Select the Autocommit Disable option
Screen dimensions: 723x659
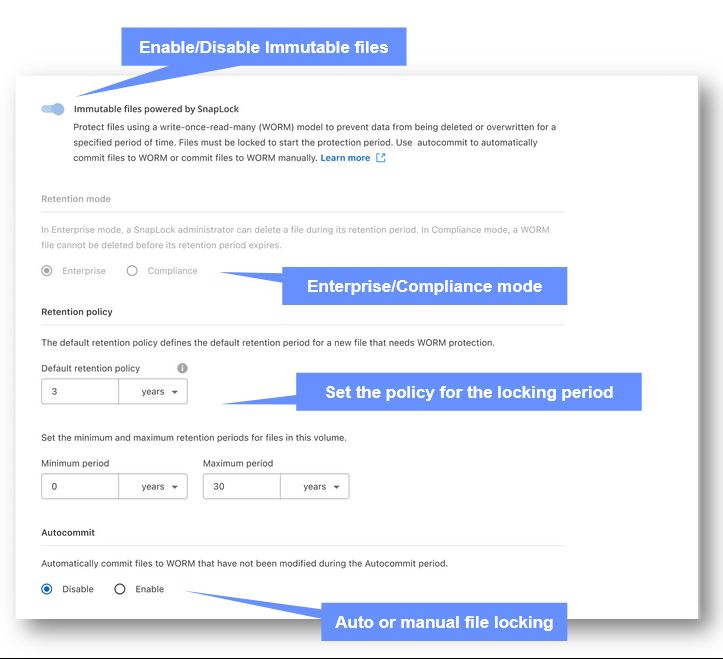click(47, 589)
